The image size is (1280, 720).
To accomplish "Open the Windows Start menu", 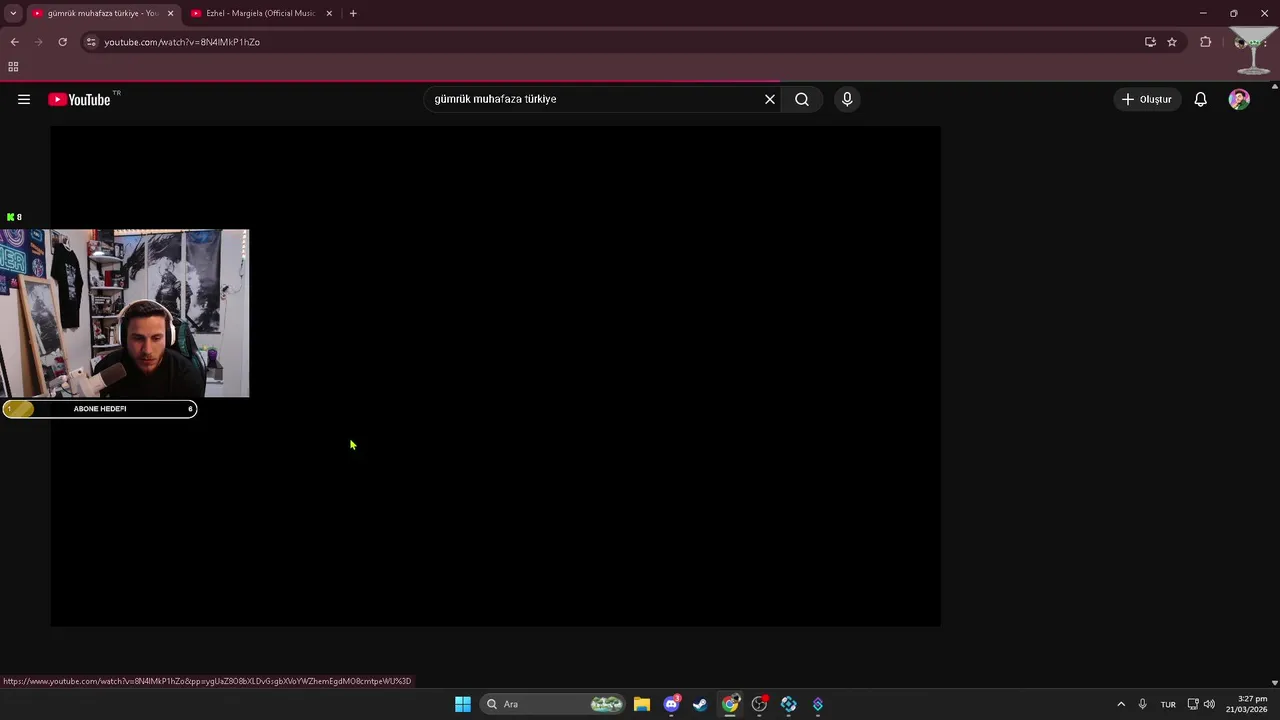I will coord(463,704).
